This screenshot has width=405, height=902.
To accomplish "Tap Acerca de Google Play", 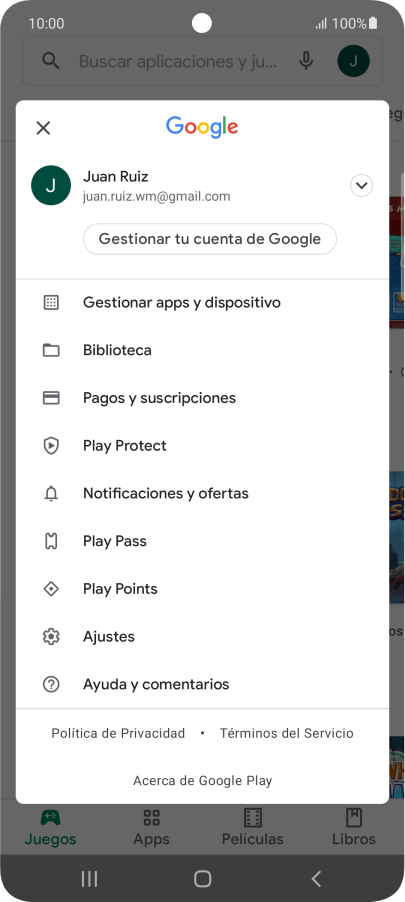I will (x=202, y=781).
